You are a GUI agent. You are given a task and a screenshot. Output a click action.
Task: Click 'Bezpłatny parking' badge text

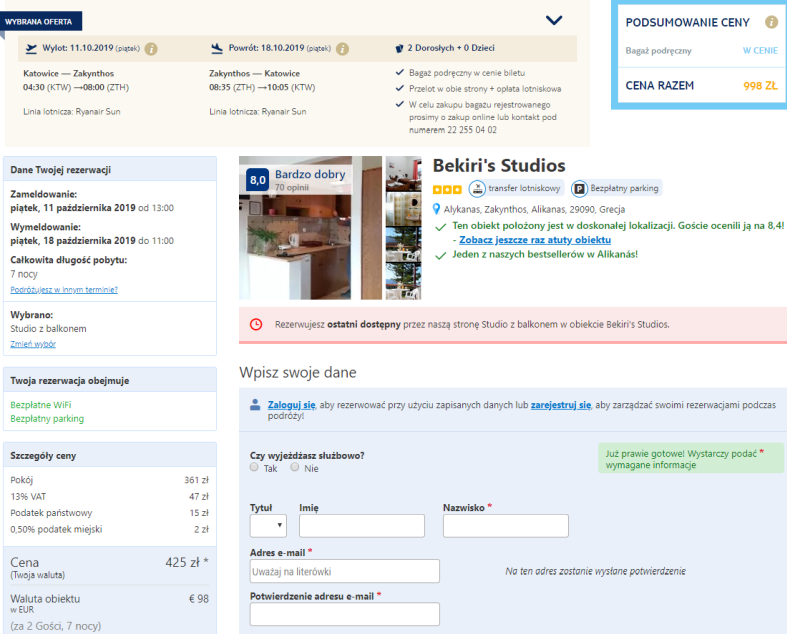click(624, 188)
